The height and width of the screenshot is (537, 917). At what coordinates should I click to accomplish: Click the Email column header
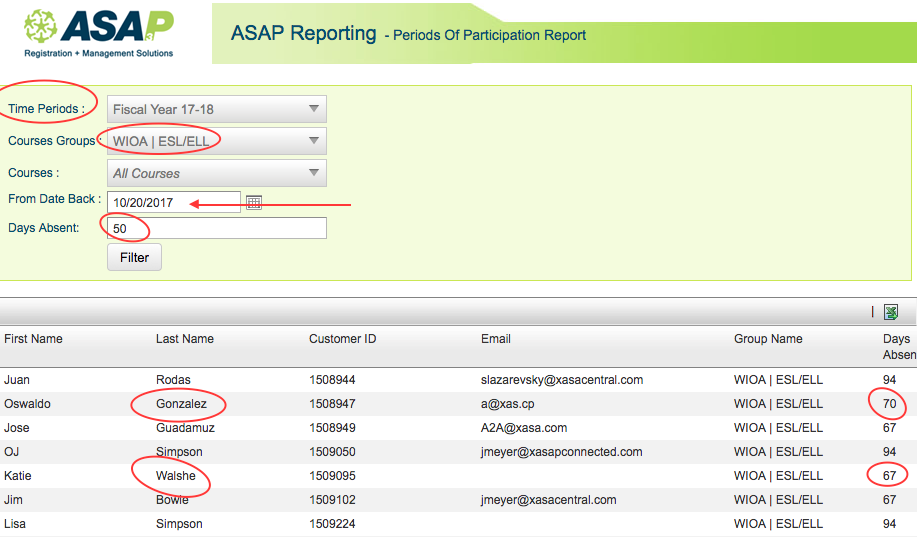(496, 339)
